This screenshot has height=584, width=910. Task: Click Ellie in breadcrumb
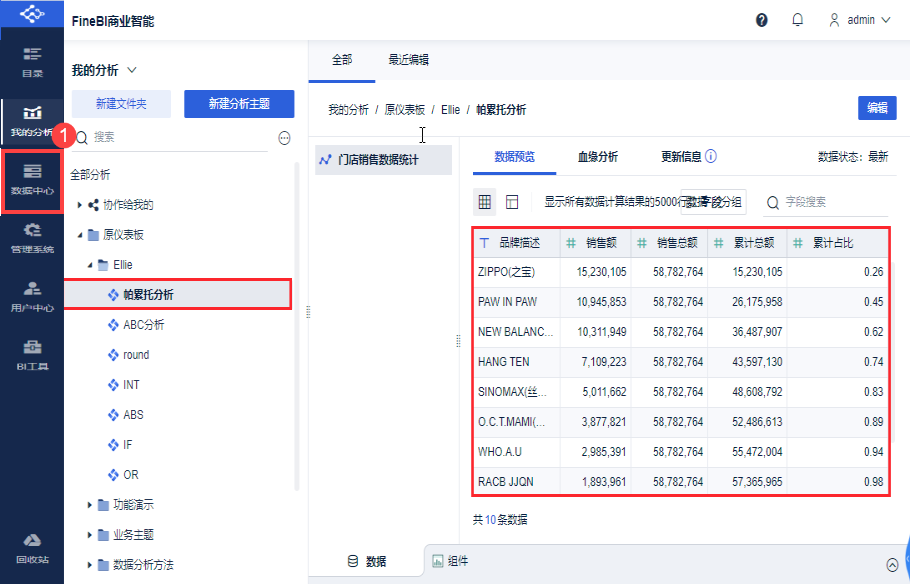[x=450, y=110]
